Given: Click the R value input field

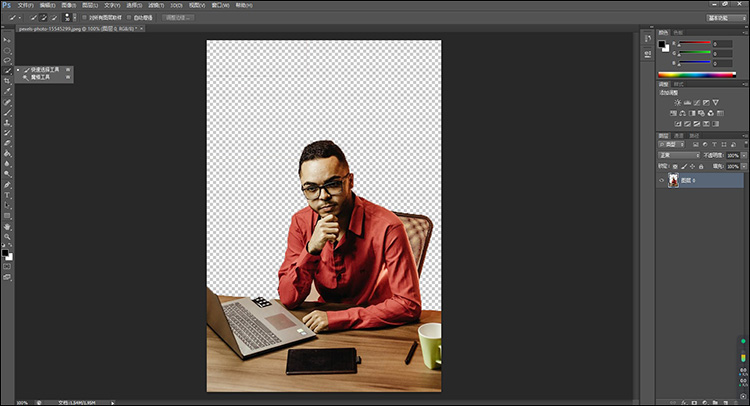Looking at the screenshot, I should 722,44.
